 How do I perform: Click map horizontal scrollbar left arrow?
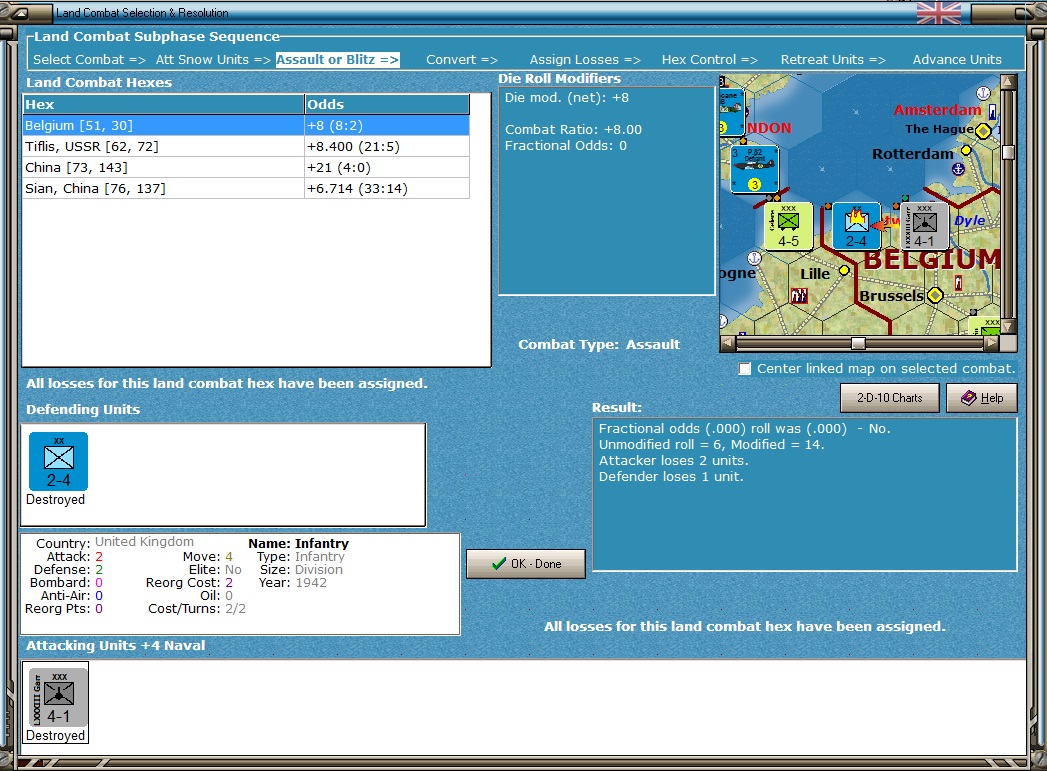[728, 343]
